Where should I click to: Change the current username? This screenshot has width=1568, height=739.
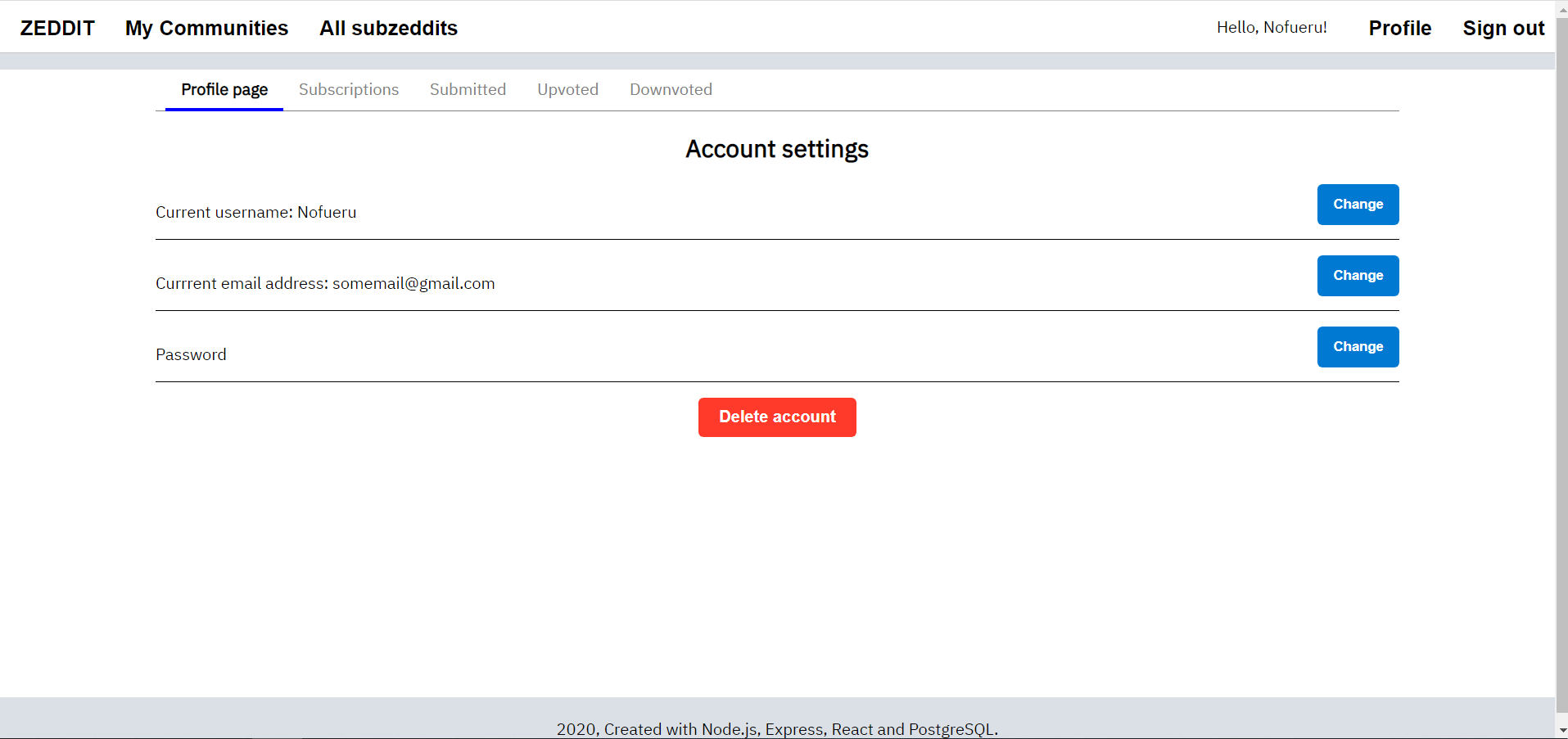[1358, 205]
